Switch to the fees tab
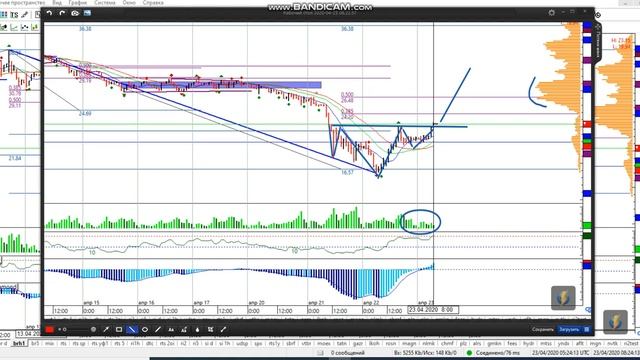The height and width of the screenshot is (360, 640). coord(512,344)
